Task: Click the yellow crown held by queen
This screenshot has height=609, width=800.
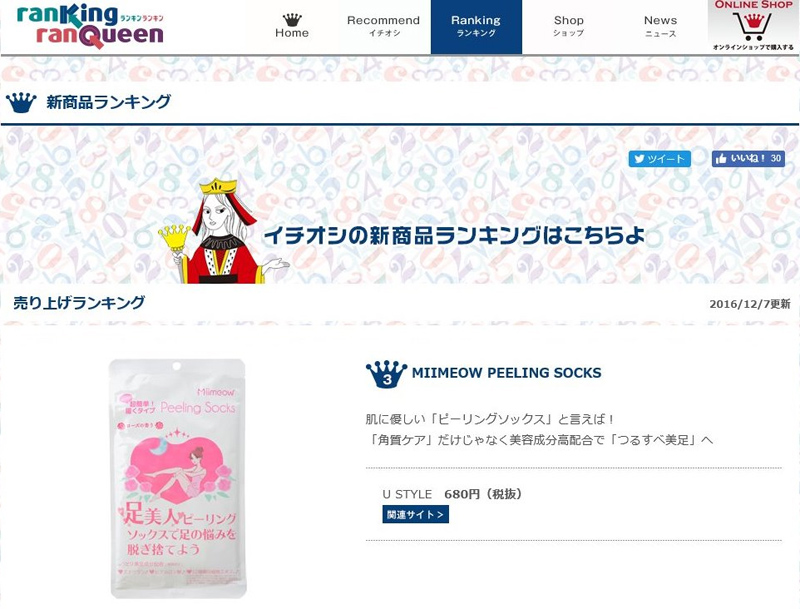Action: (174, 236)
